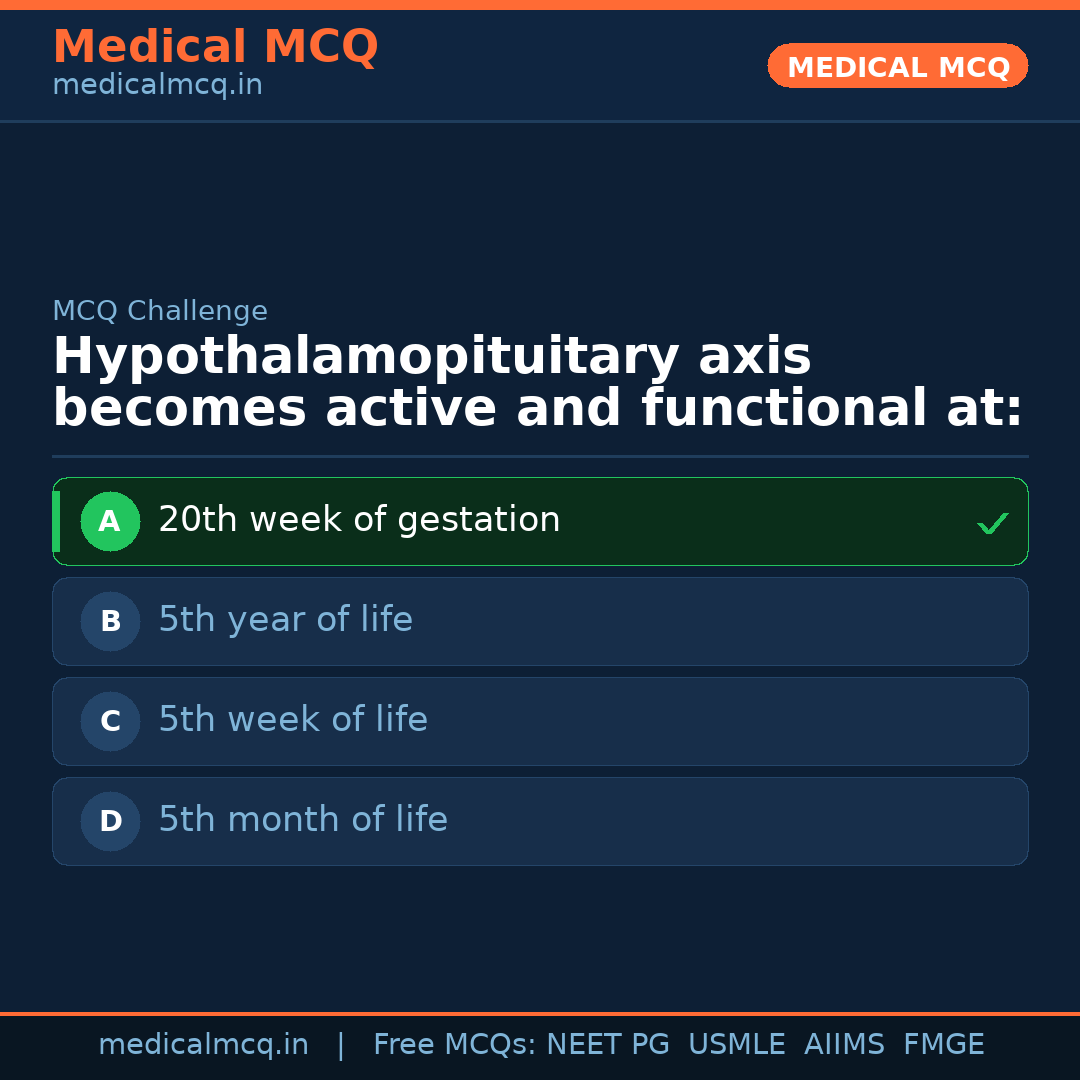
Task: Click the AIIMS footer text
Action: pos(844,1045)
